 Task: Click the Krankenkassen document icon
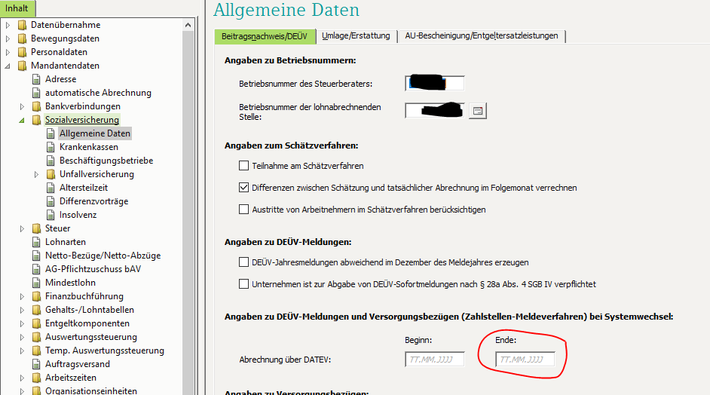coord(51,147)
